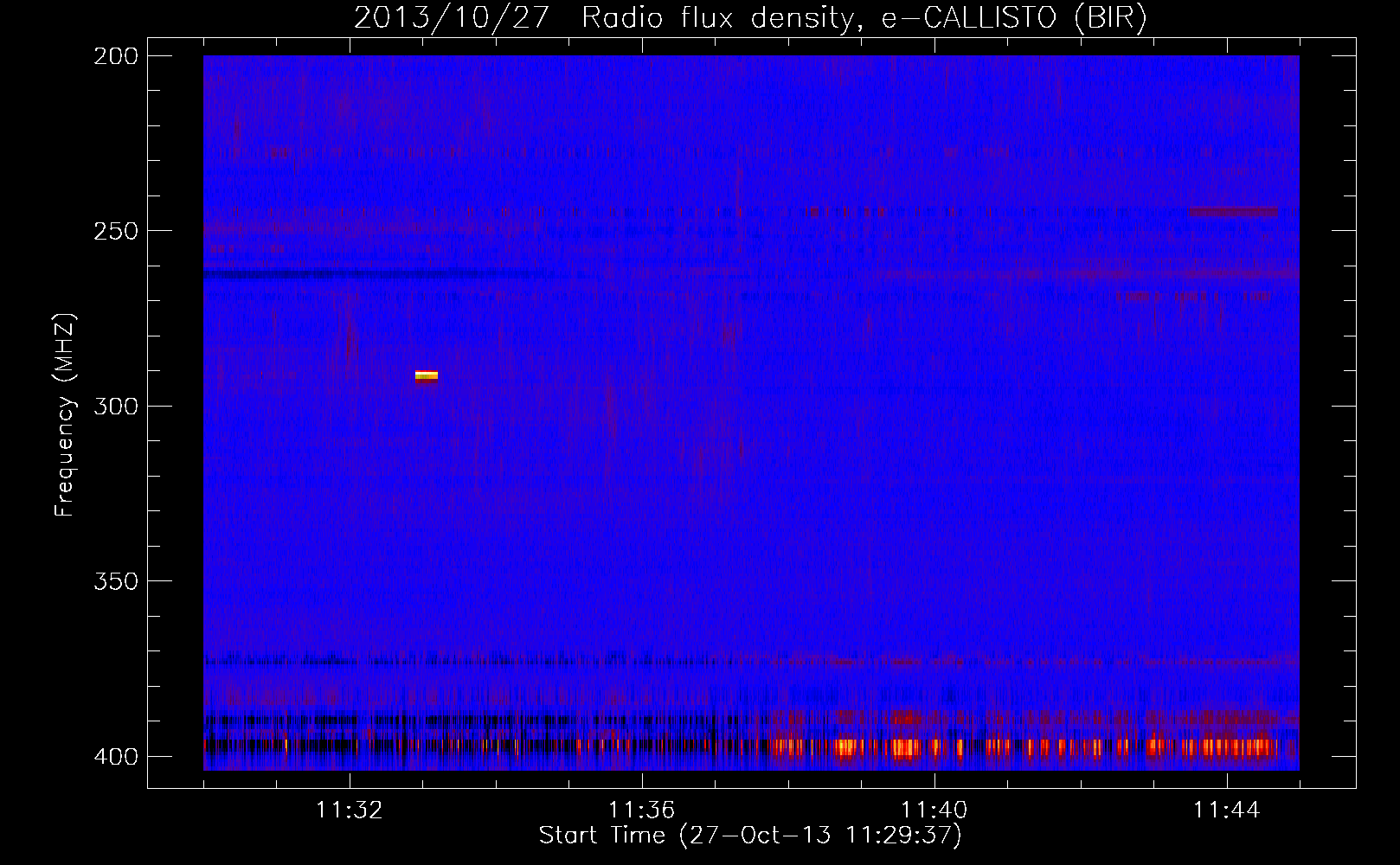Click the red band segment near 245 MHz at 11:44
This screenshot has width=1400, height=865.
1233,211
